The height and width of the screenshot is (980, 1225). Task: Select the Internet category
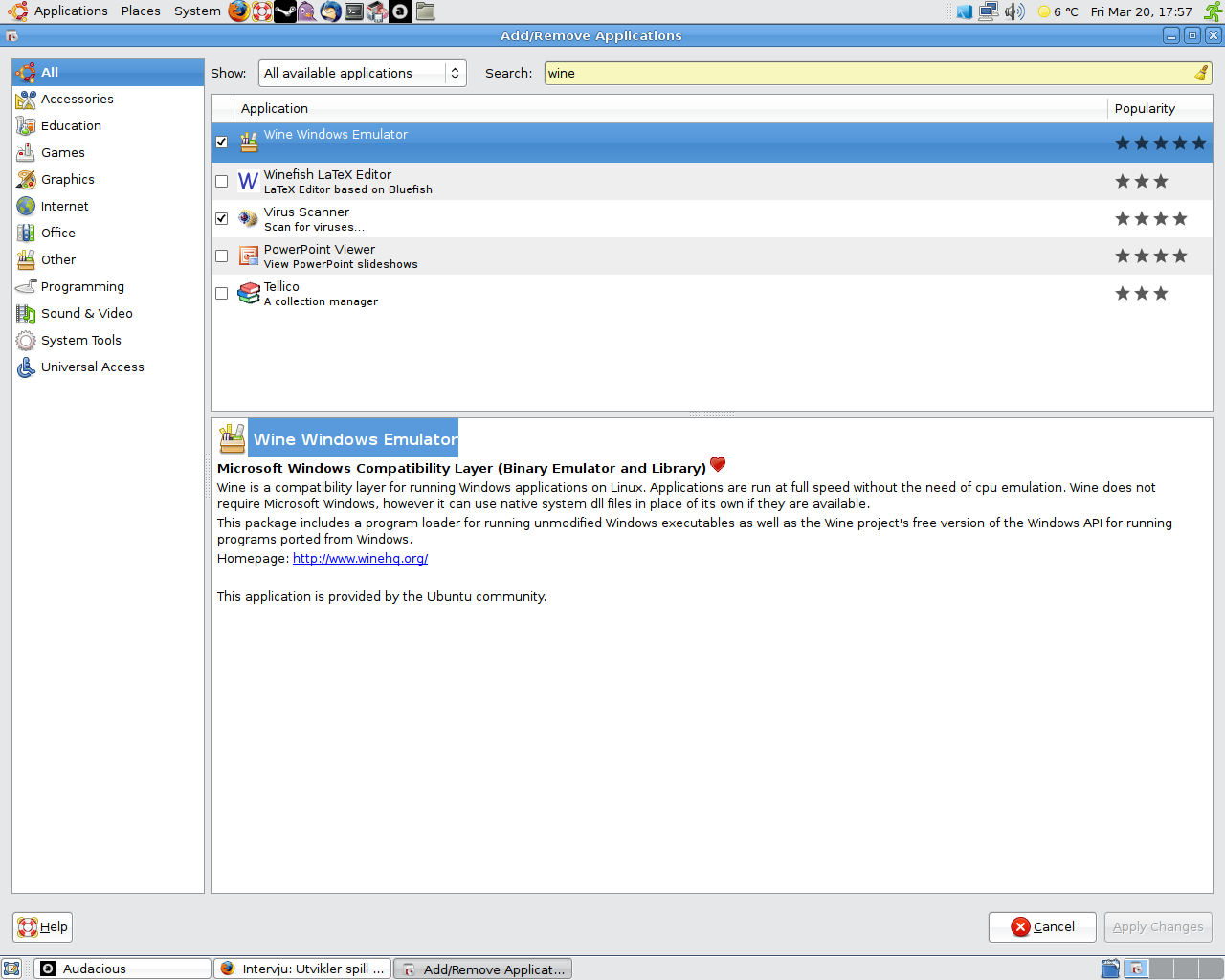108,206
